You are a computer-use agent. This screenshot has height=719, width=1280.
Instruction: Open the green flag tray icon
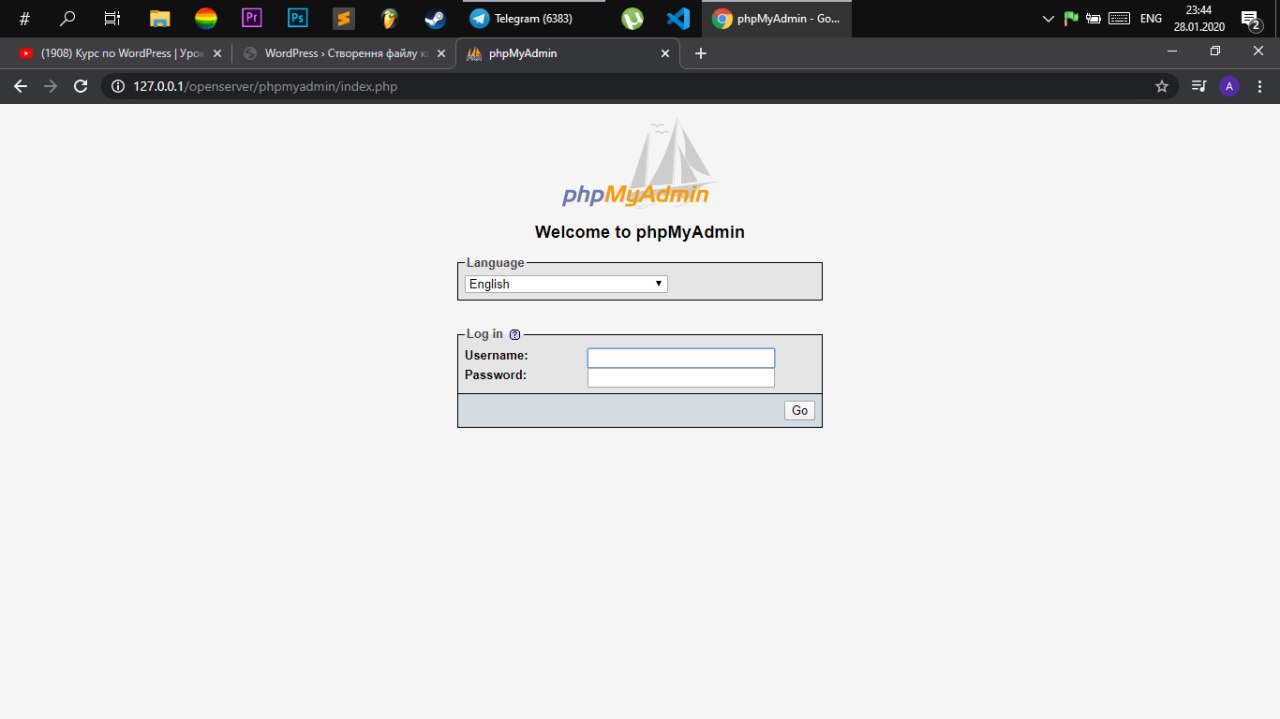pyautogui.click(x=1071, y=18)
